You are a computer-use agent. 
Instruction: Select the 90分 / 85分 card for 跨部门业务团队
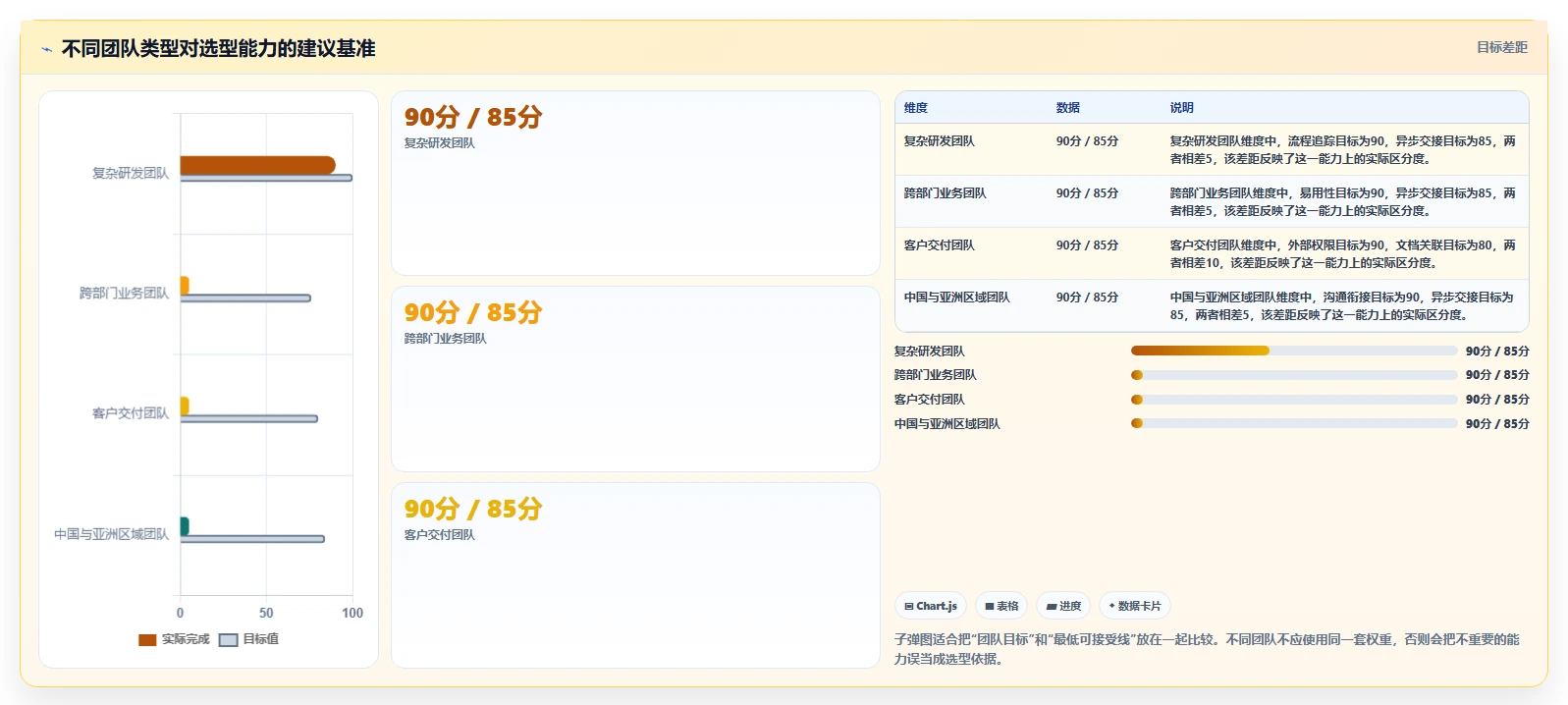coord(635,379)
